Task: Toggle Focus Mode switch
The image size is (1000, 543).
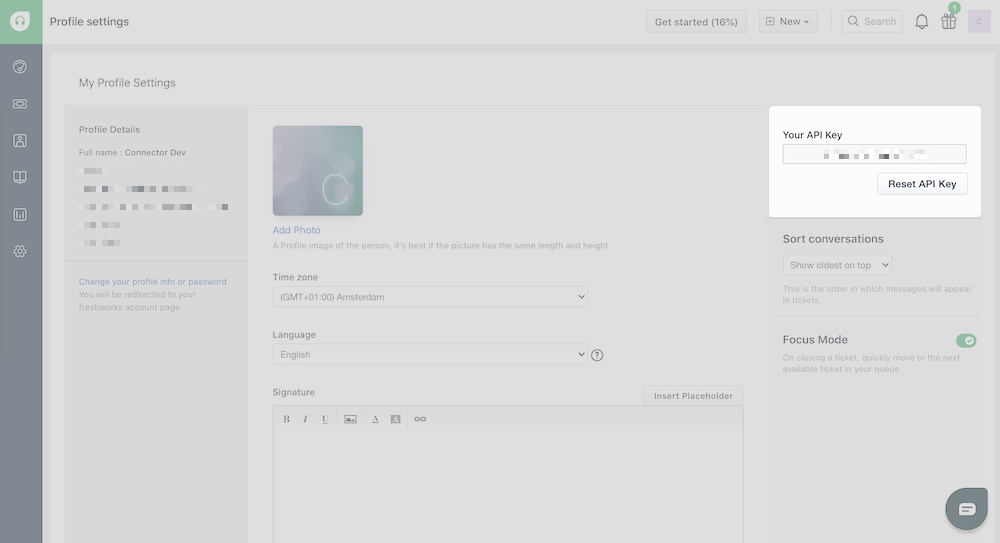Action: [965, 341]
